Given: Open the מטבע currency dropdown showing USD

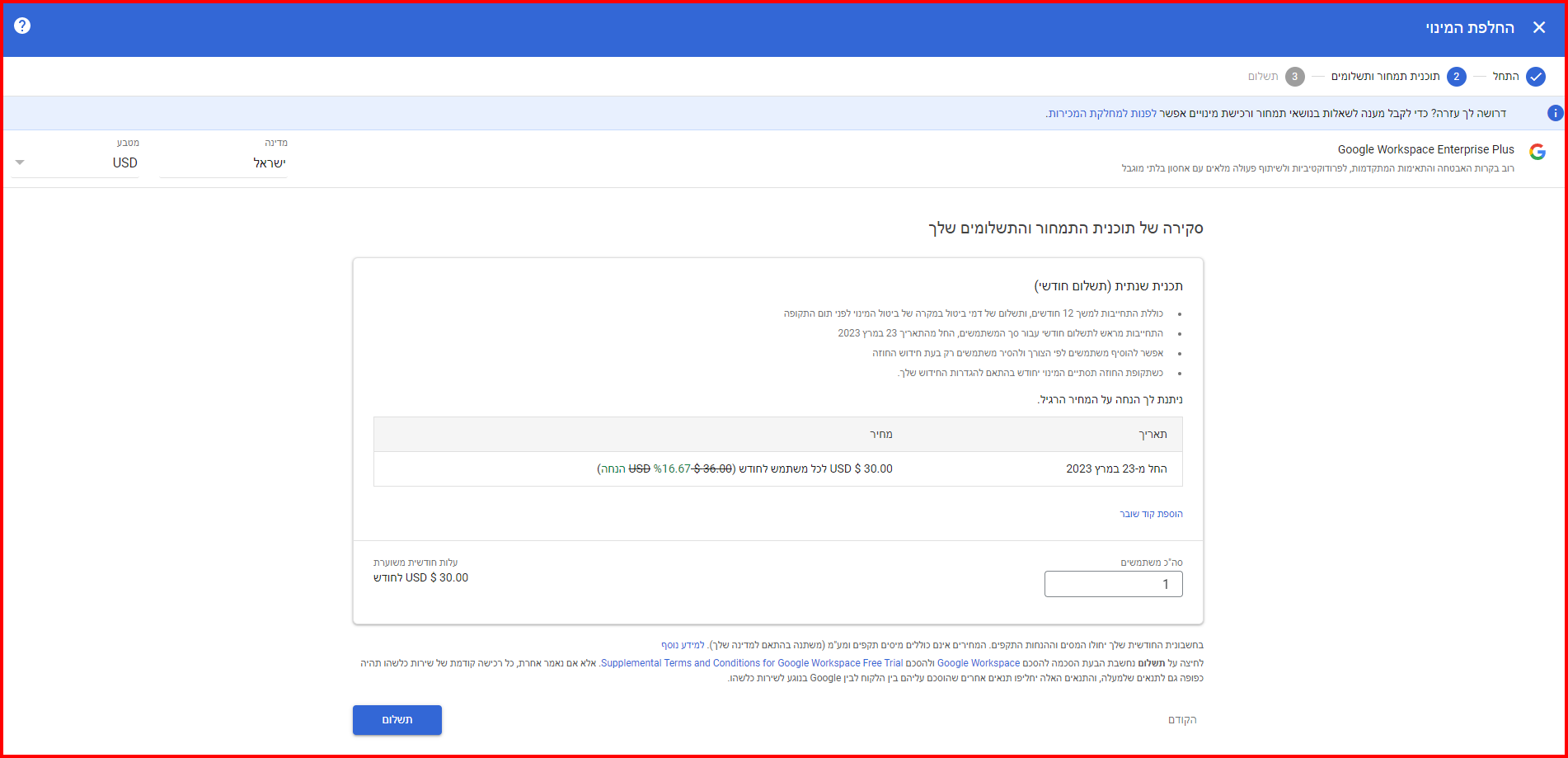Looking at the screenshot, I should [75, 163].
